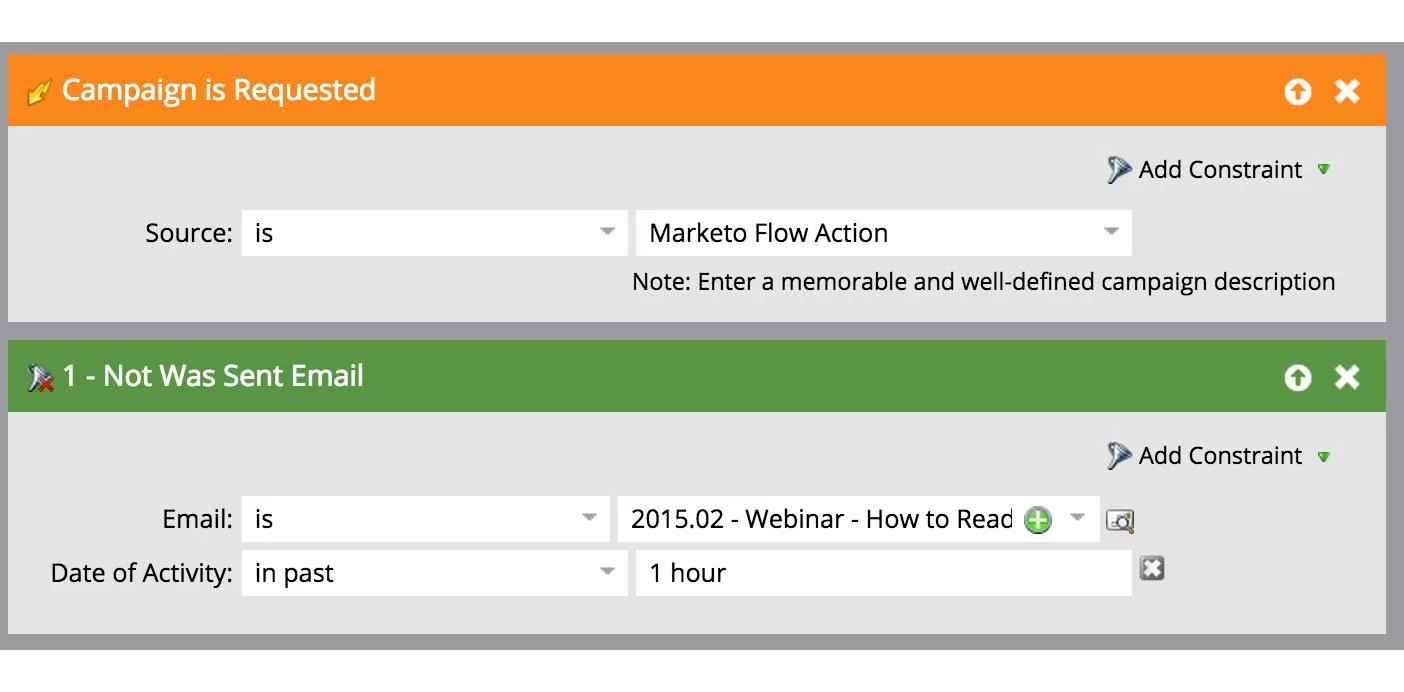Select the Not Was Sent Email header bar

coord(697,376)
